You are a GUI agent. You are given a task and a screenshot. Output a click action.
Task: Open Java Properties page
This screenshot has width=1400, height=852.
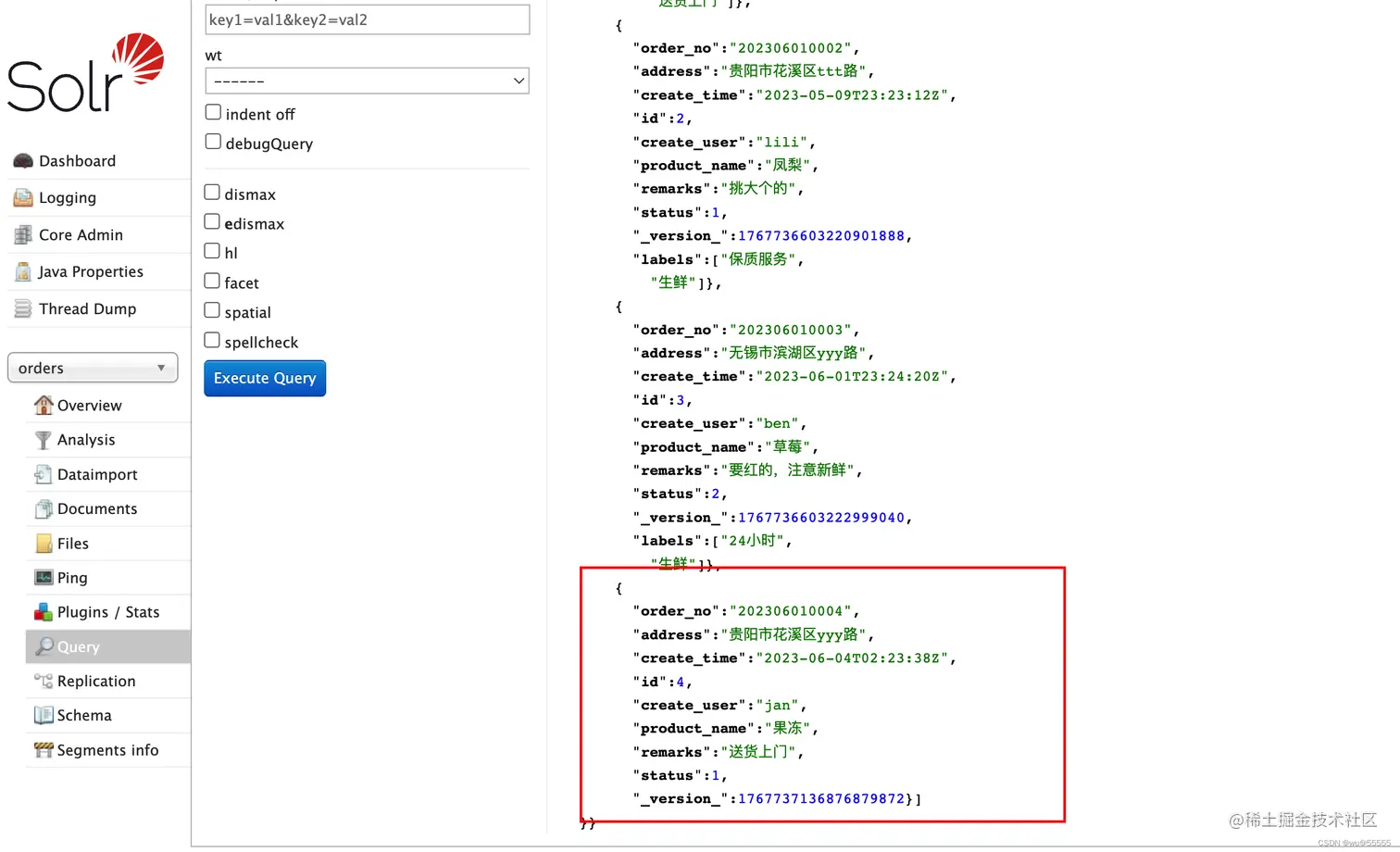click(x=91, y=271)
